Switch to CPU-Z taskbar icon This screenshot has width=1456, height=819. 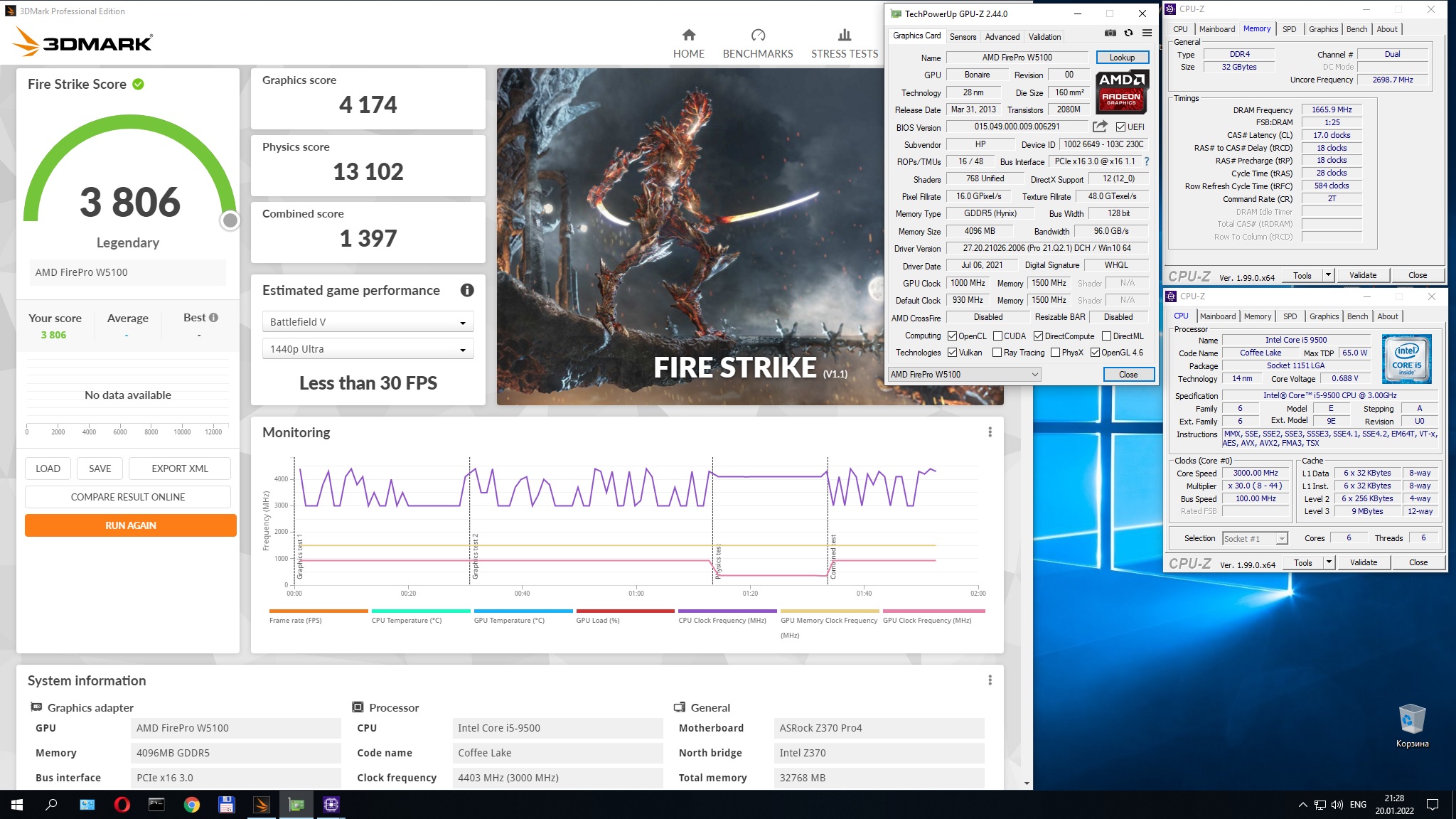click(x=331, y=805)
